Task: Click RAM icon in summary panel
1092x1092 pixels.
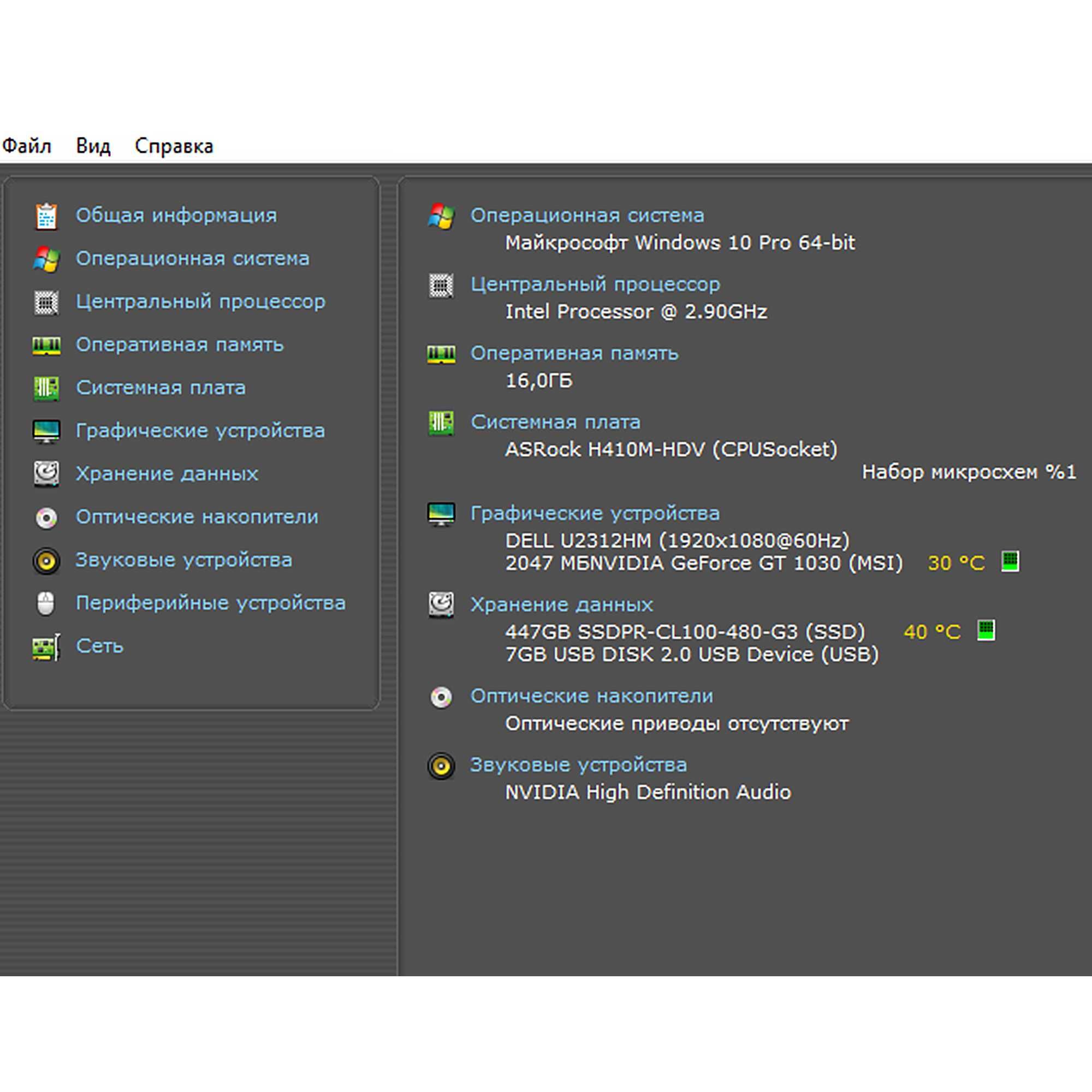Action: click(441, 354)
